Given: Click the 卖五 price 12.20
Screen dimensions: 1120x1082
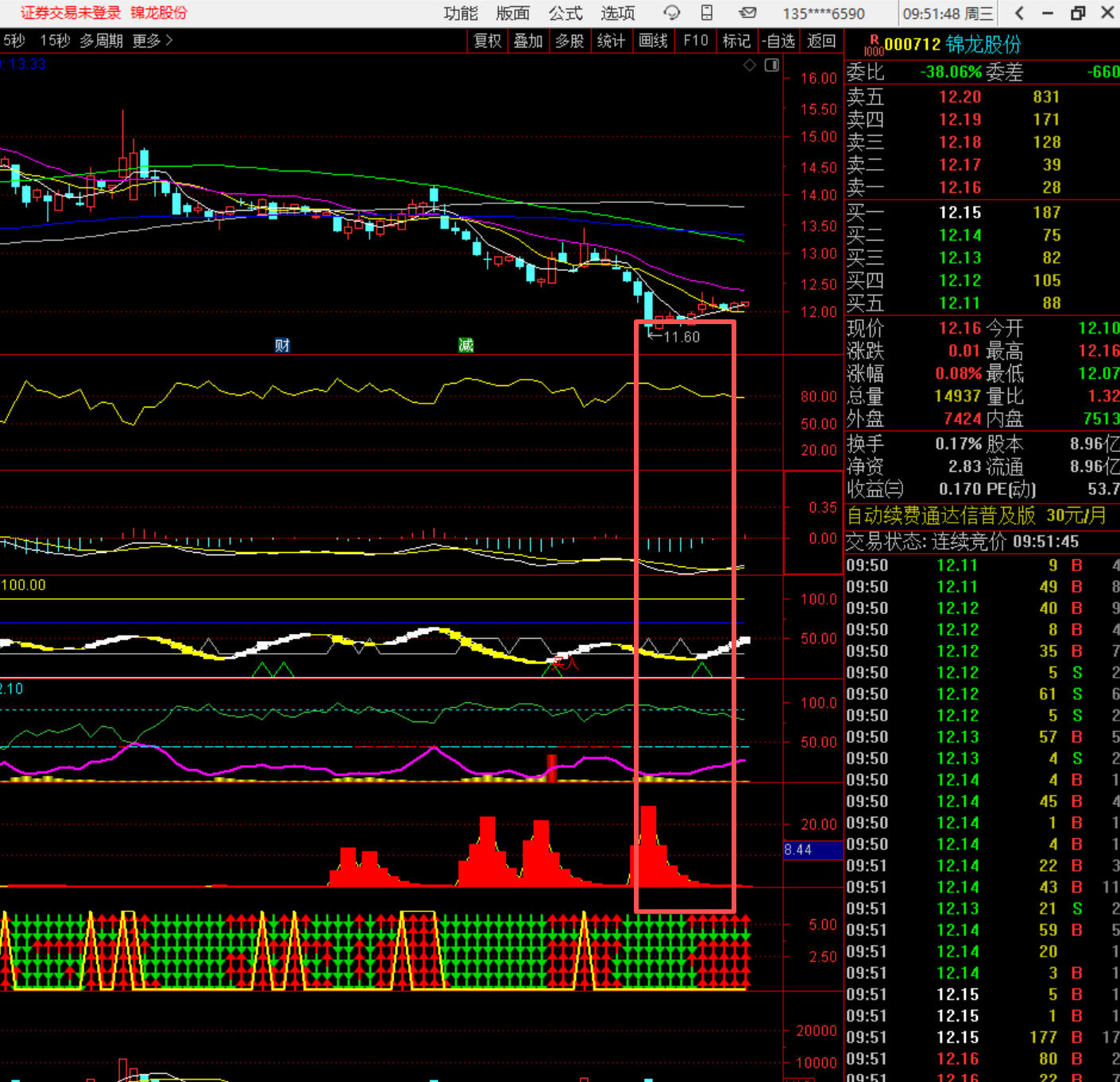Looking at the screenshot, I should pos(960,97).
